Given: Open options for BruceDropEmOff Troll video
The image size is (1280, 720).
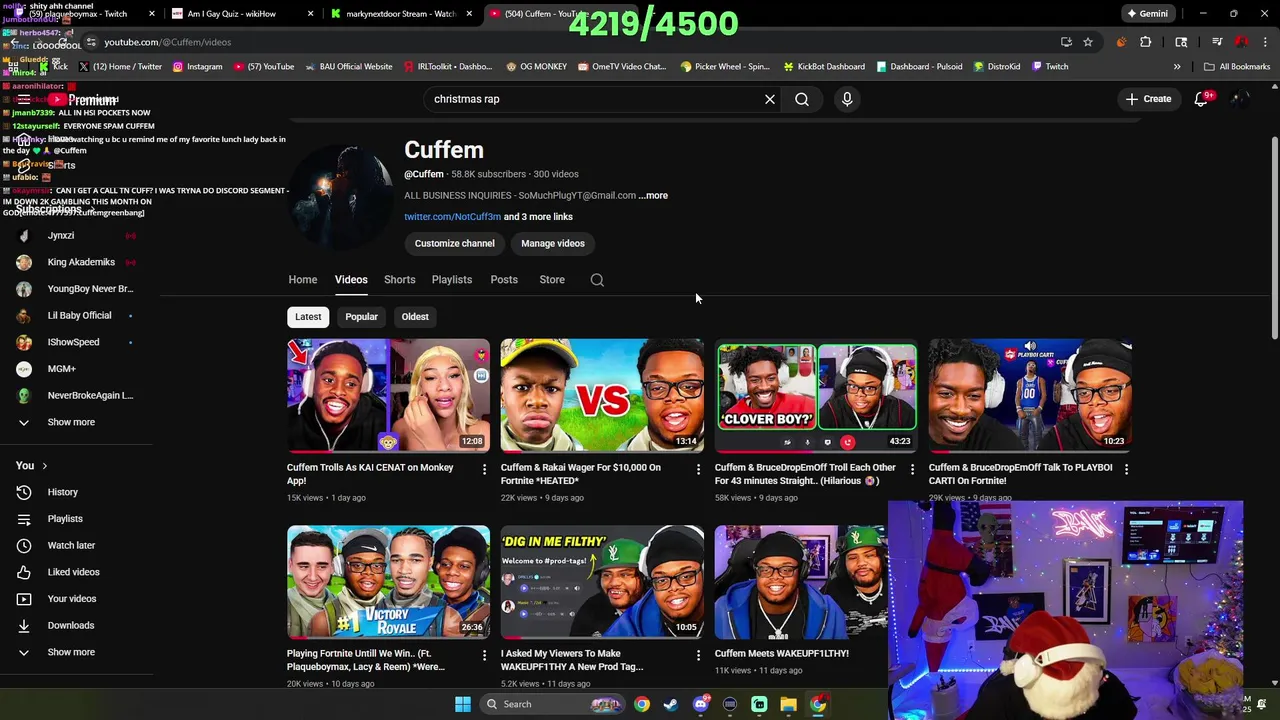Looking at the screenshot, I should [912, 469].
